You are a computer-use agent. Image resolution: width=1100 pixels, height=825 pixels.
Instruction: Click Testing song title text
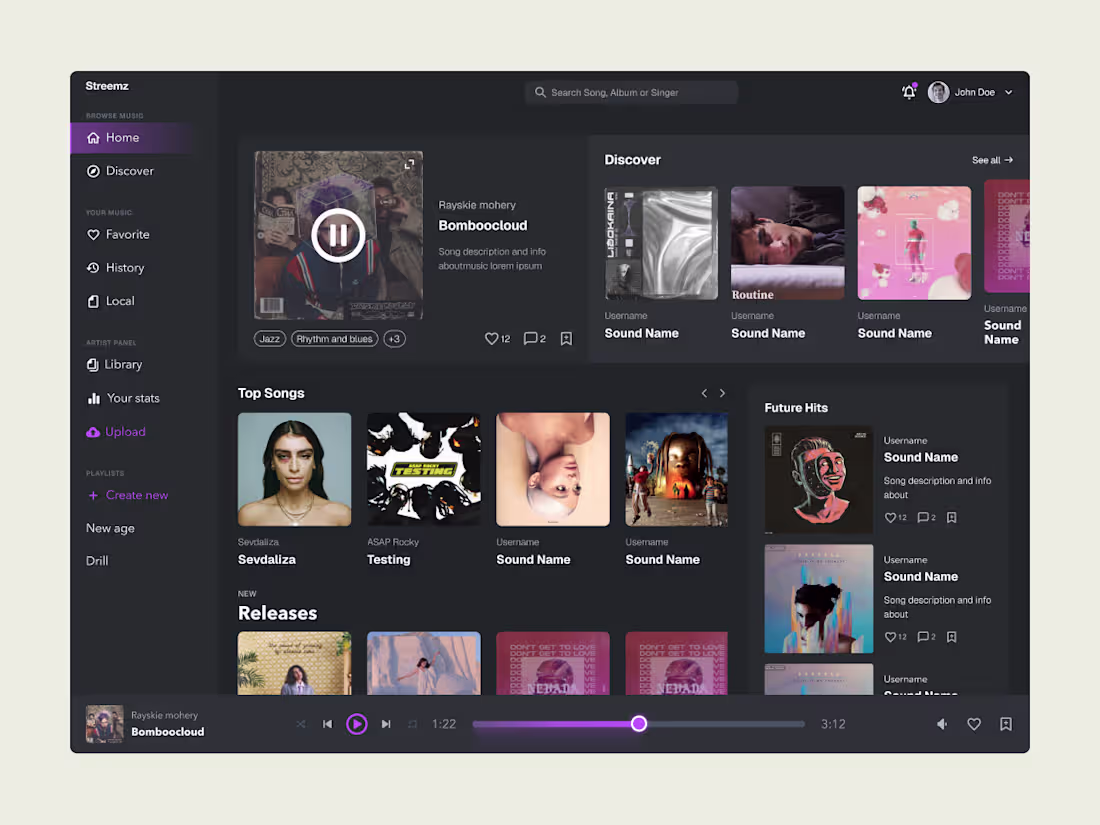(x=389, y=560)
